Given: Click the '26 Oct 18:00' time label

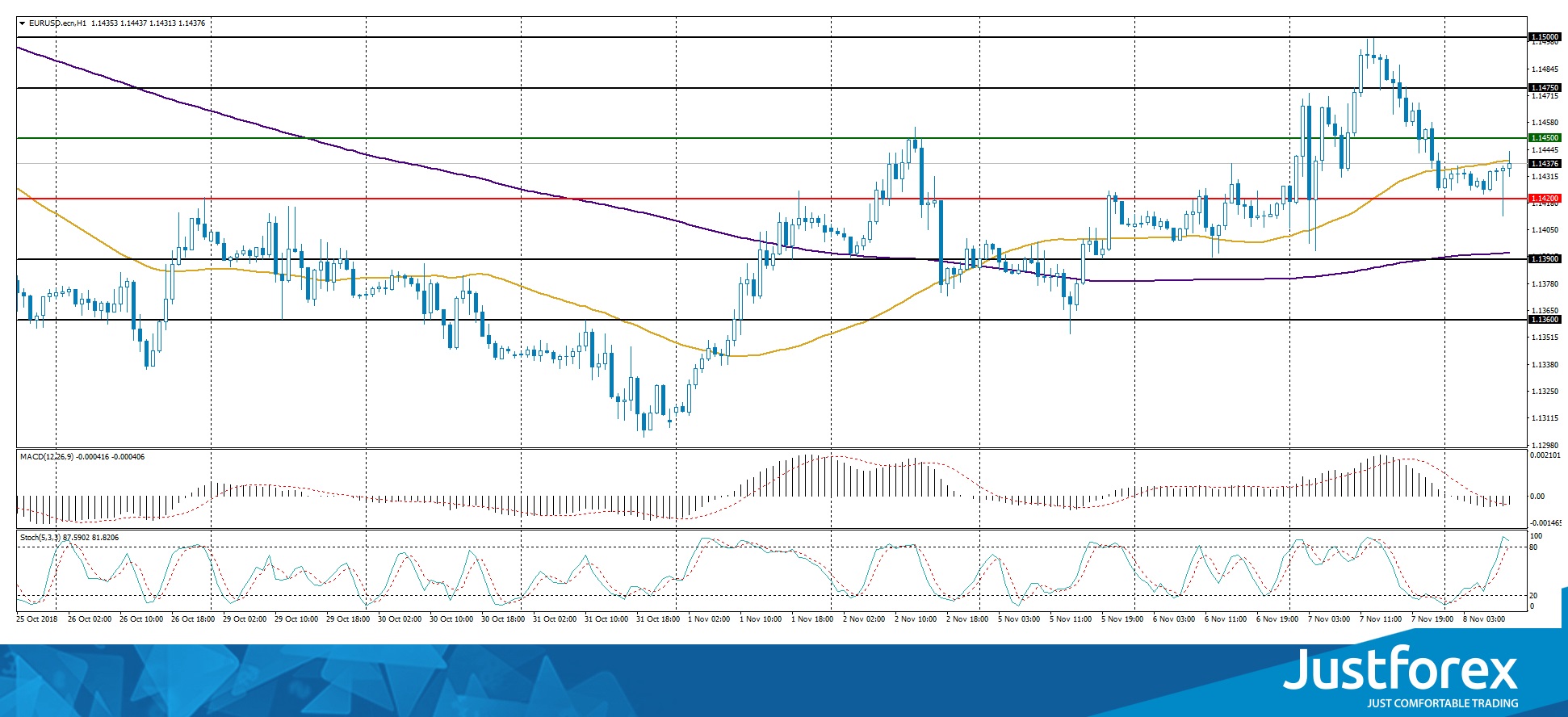Looking at the screenshot, I should pyautogui.click(x=193, y=619).
